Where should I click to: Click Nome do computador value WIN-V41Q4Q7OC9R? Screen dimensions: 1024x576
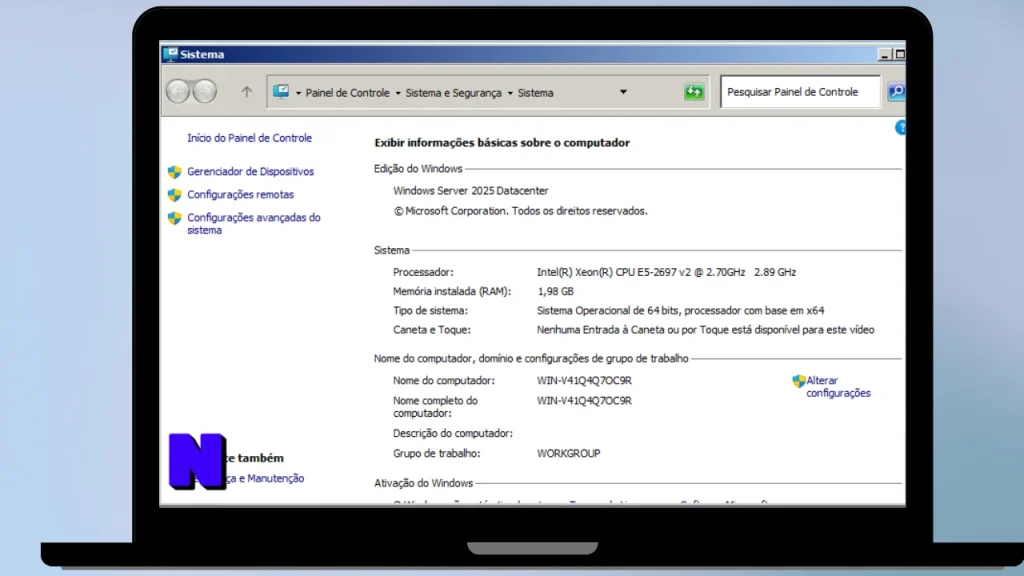tap(584, 380)
